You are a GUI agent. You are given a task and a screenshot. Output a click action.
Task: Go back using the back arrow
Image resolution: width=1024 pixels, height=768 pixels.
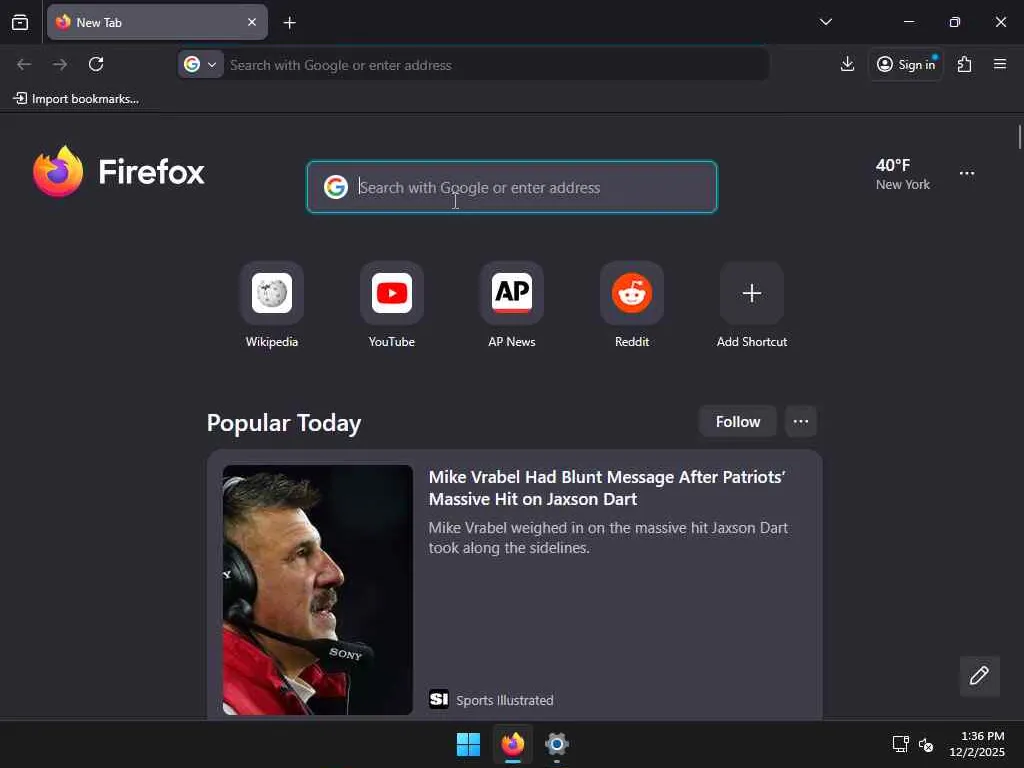pyautogui.click(x=24, y=64)
